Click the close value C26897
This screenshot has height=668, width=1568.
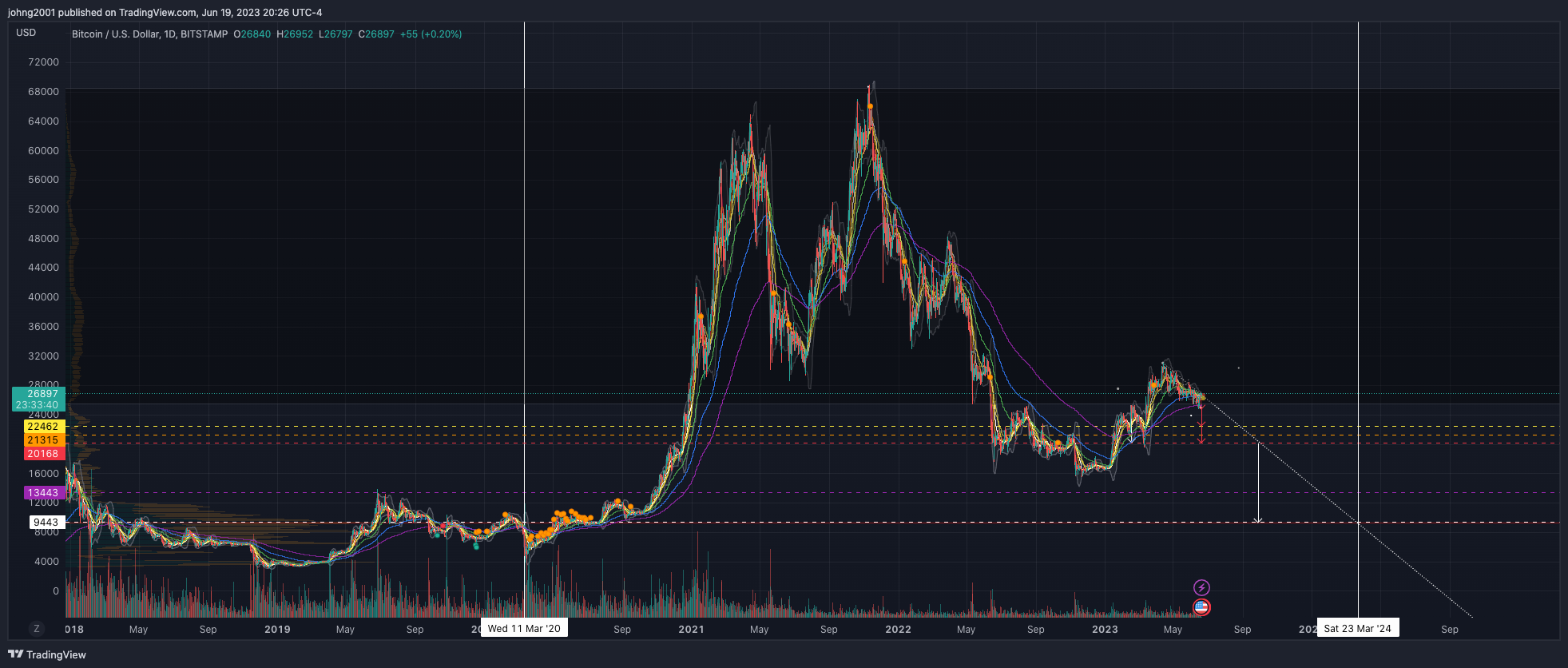(x=376, y=34)
